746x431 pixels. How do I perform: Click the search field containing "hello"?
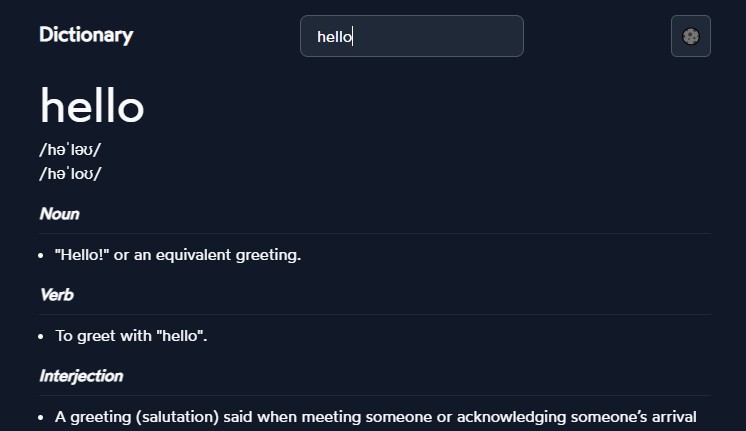411,36
